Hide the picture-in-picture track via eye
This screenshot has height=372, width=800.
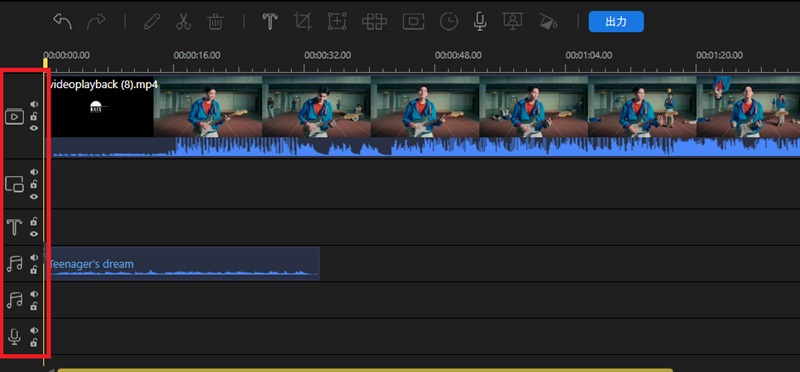[x=34, y=196]
